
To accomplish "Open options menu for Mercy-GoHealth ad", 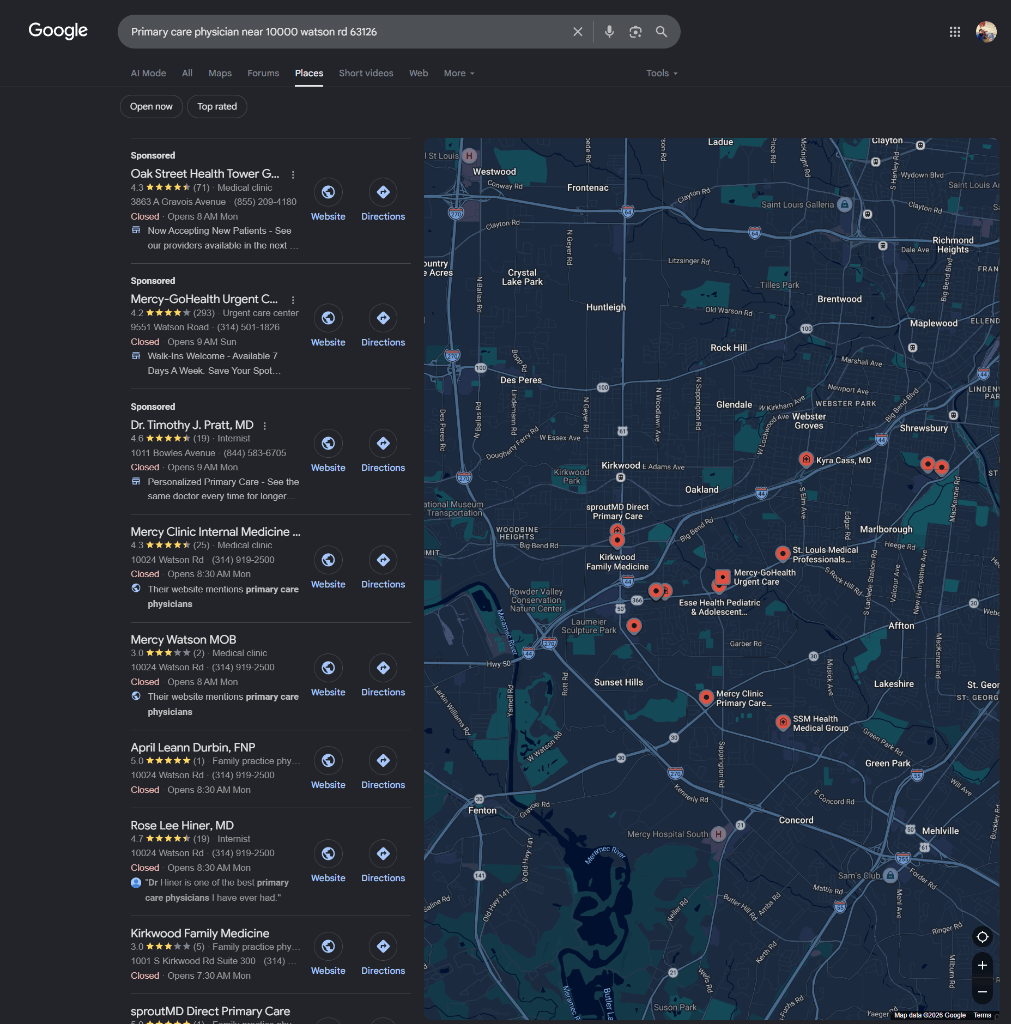I will coord(293,300).
